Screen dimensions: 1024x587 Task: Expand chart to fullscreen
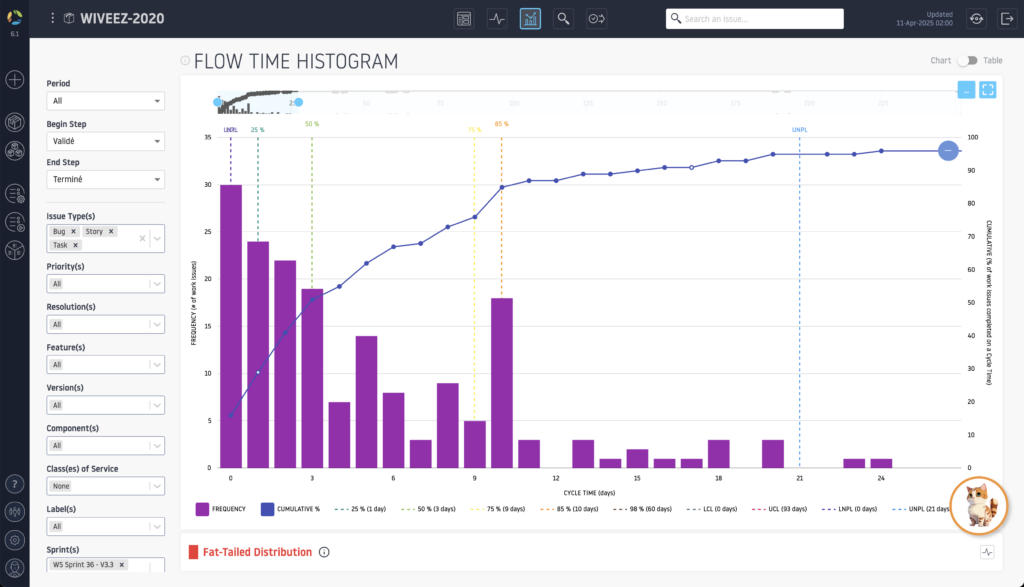[988, 90]
